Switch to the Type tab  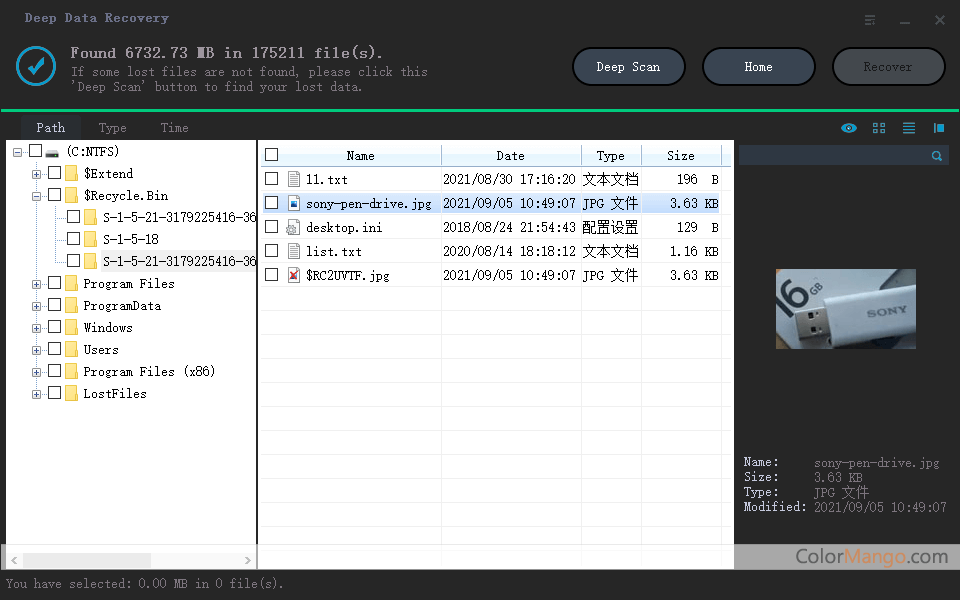[x=112, y=128]
